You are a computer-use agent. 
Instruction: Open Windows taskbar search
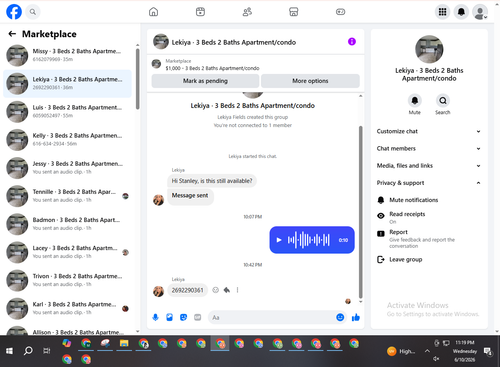28,351
